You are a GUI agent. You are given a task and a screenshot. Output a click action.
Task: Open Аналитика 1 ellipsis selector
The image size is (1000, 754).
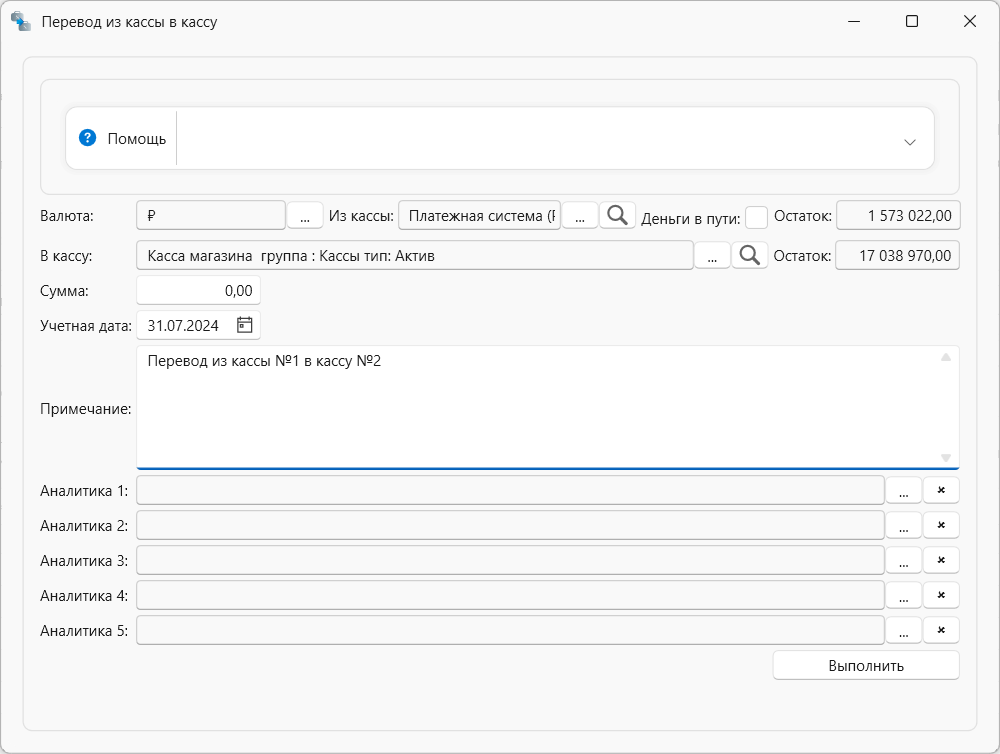903,491
